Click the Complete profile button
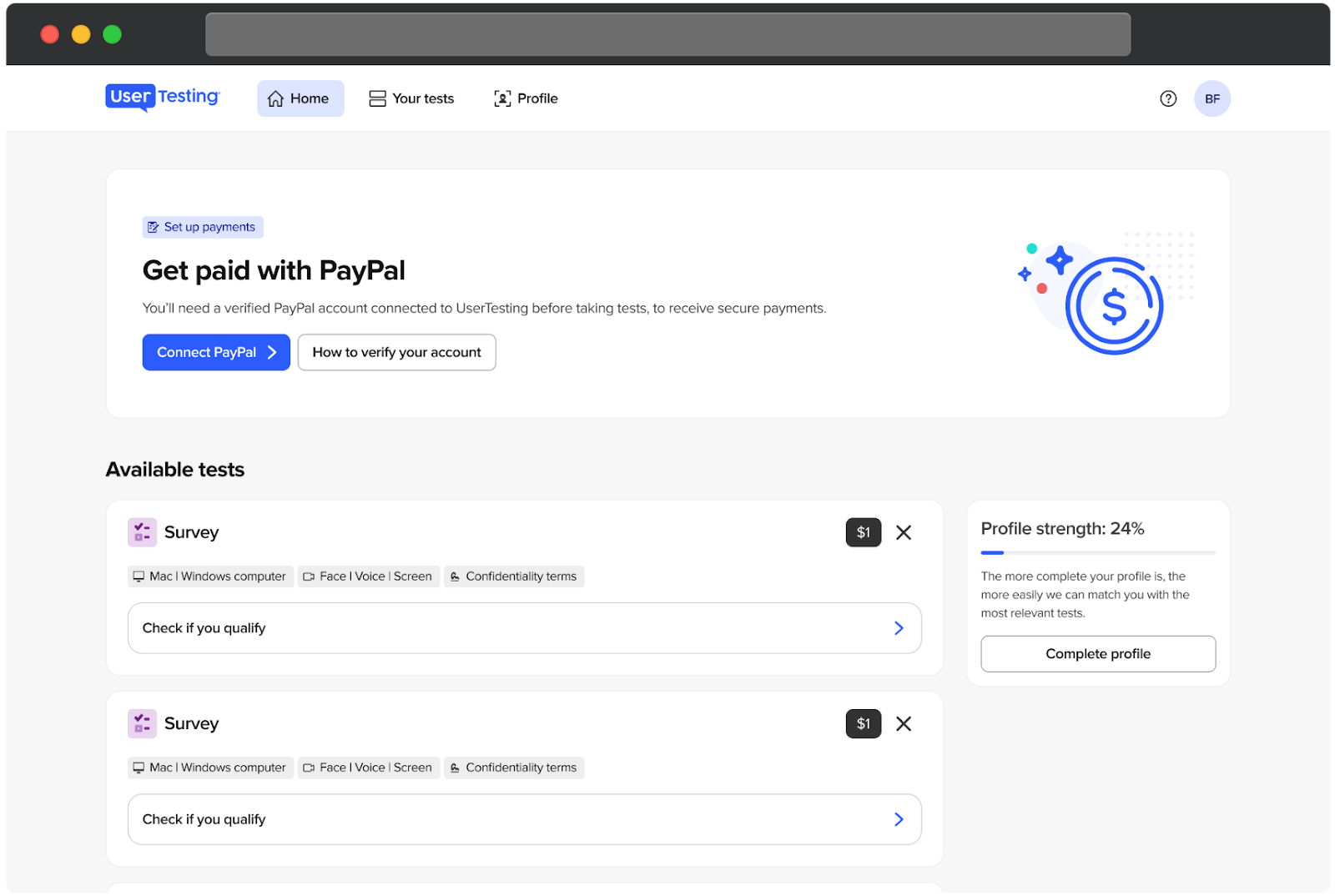This screenshot has width=1335, height=896. pyautogui.click(x=1097, y=654)
